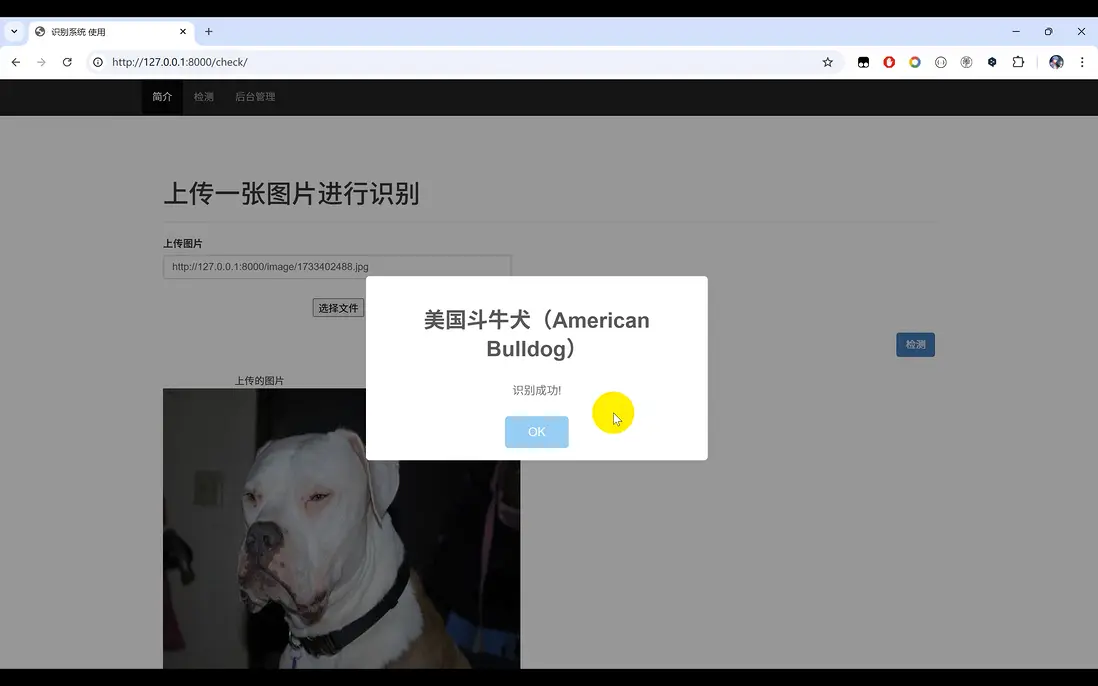1098x686 pixels.
Task: Click the 美国斗牛犬 result title
Action: coord(536,334)
